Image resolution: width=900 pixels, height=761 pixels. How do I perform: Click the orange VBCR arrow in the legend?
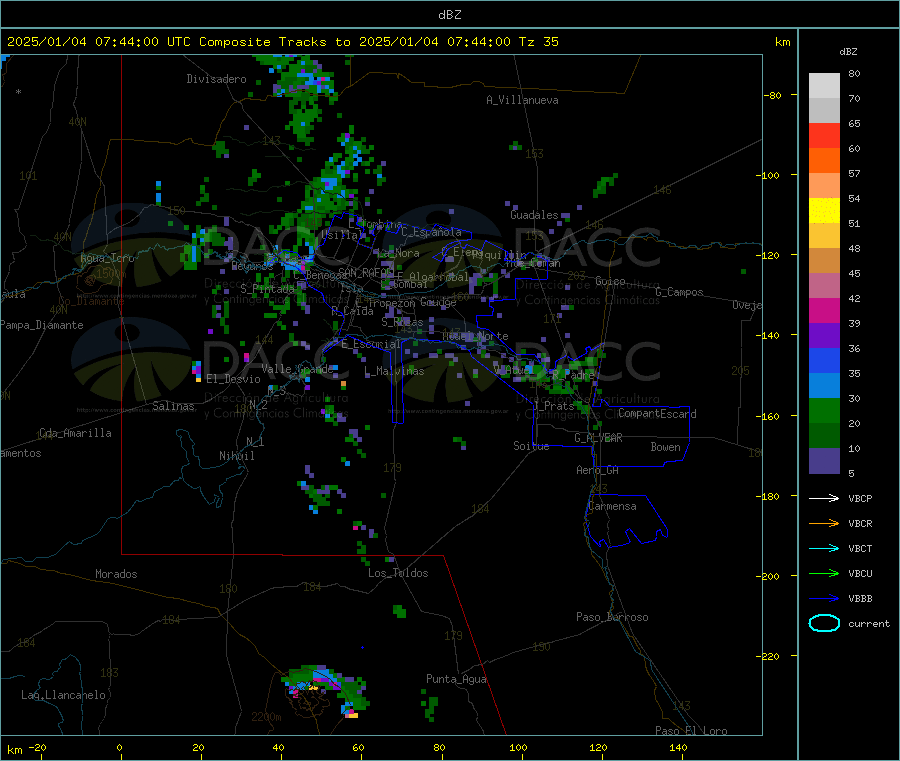tap(824, 523)
